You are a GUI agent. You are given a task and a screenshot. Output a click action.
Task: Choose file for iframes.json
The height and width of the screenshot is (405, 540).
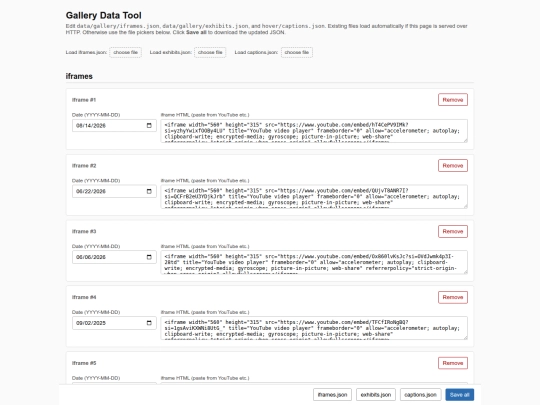(x=125, y=52)
